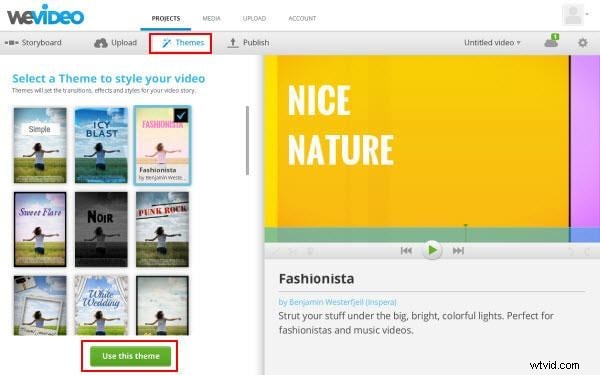
Task: Click the cloud Upload toolbar button
Action: pyautogui.click(x=116, y=42)
